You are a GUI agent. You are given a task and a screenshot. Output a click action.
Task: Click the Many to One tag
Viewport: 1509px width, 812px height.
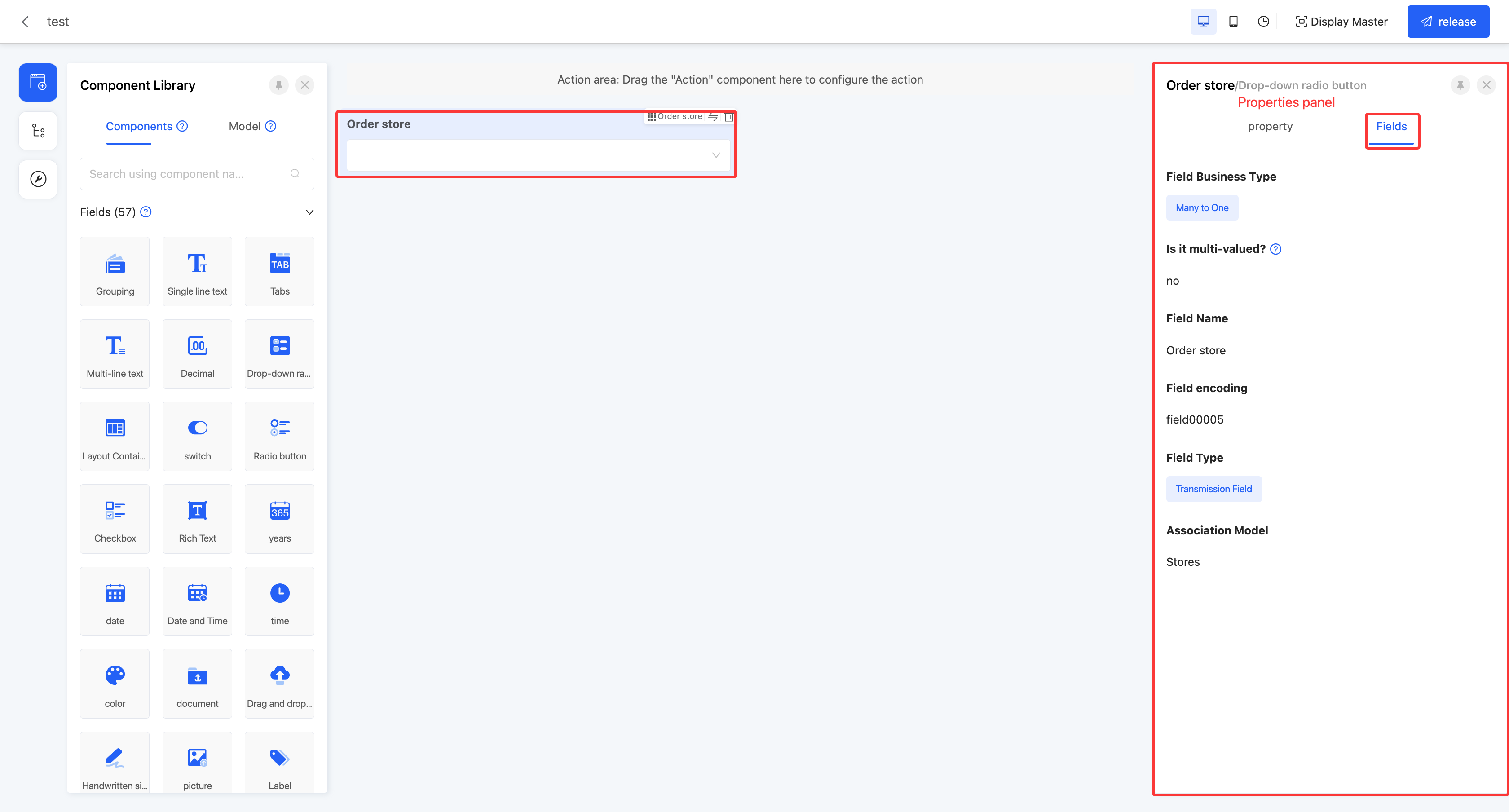(1201, 208)
